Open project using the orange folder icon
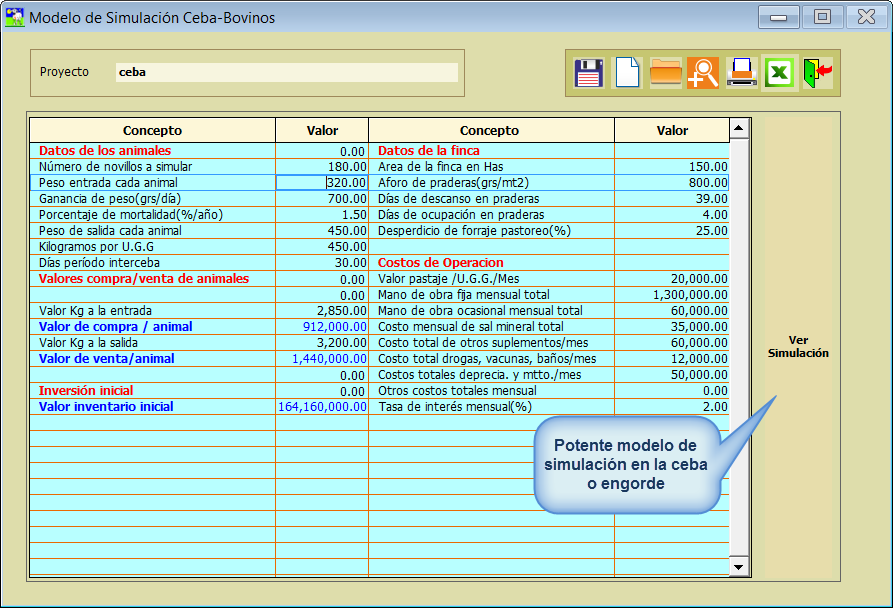Screen dimensions: 893x608 coord(665,73)
